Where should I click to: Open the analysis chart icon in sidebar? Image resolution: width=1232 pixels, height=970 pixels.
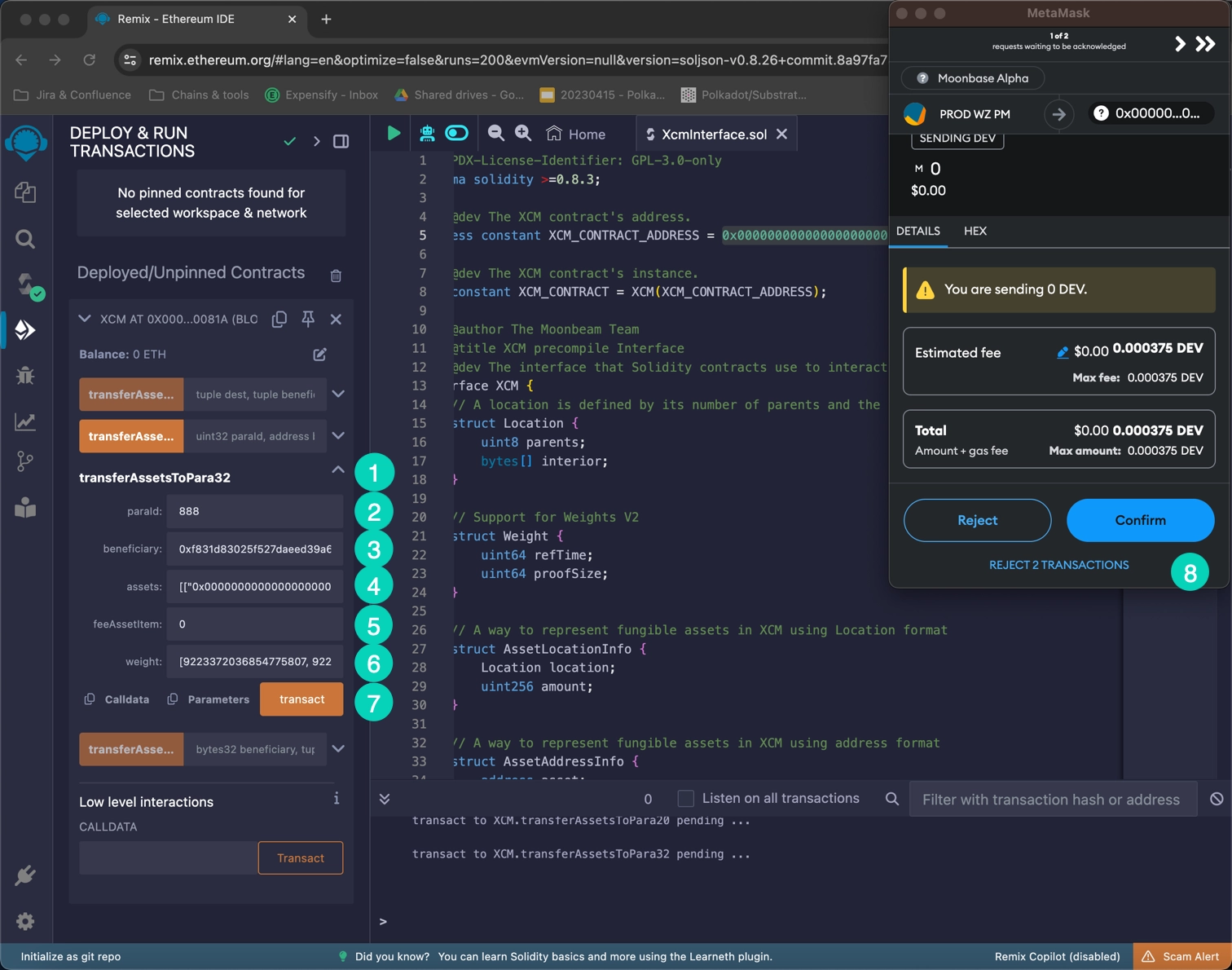[x=25, y=421]
